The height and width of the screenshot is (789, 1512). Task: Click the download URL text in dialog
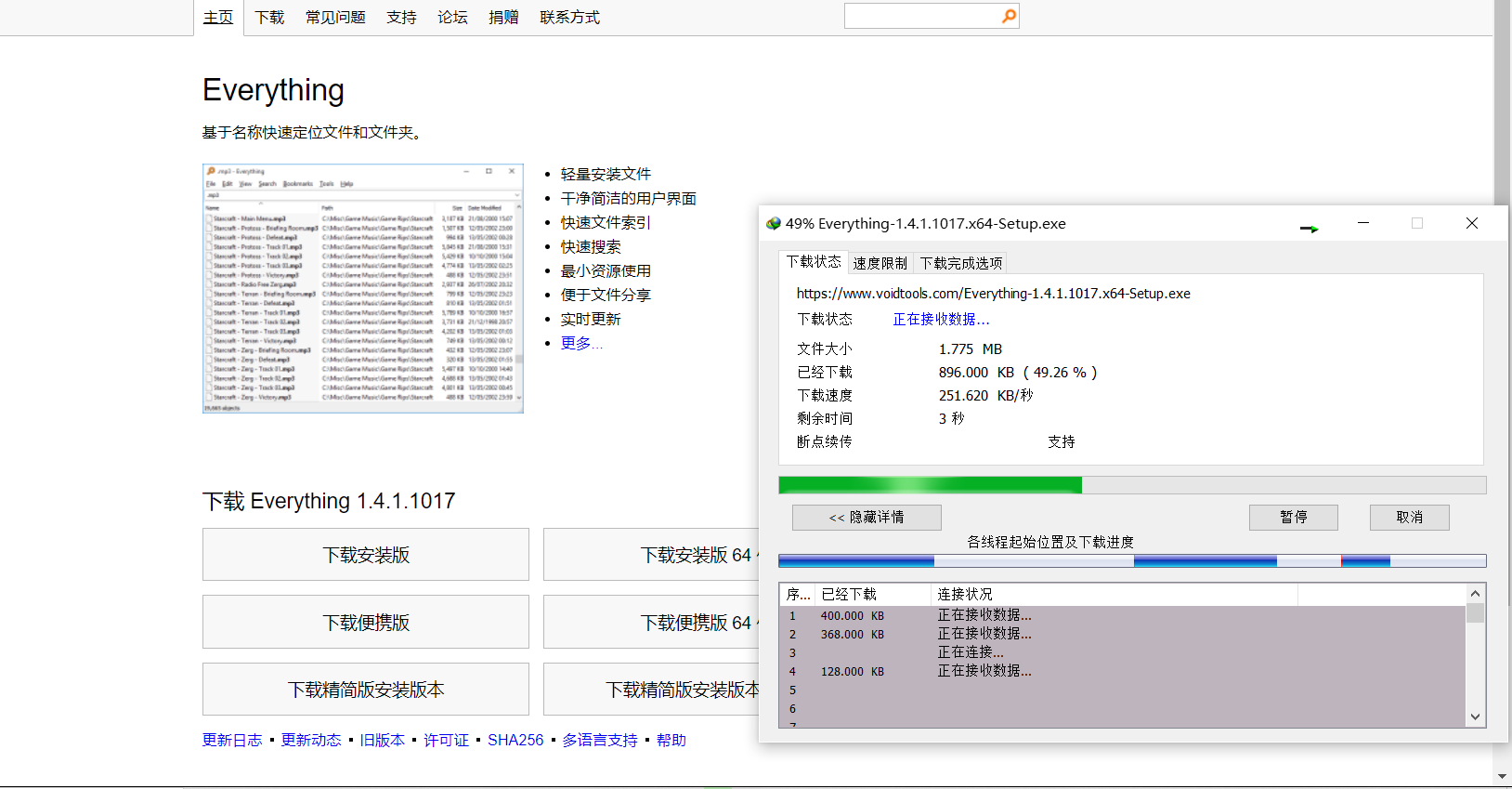pos(993,294)
